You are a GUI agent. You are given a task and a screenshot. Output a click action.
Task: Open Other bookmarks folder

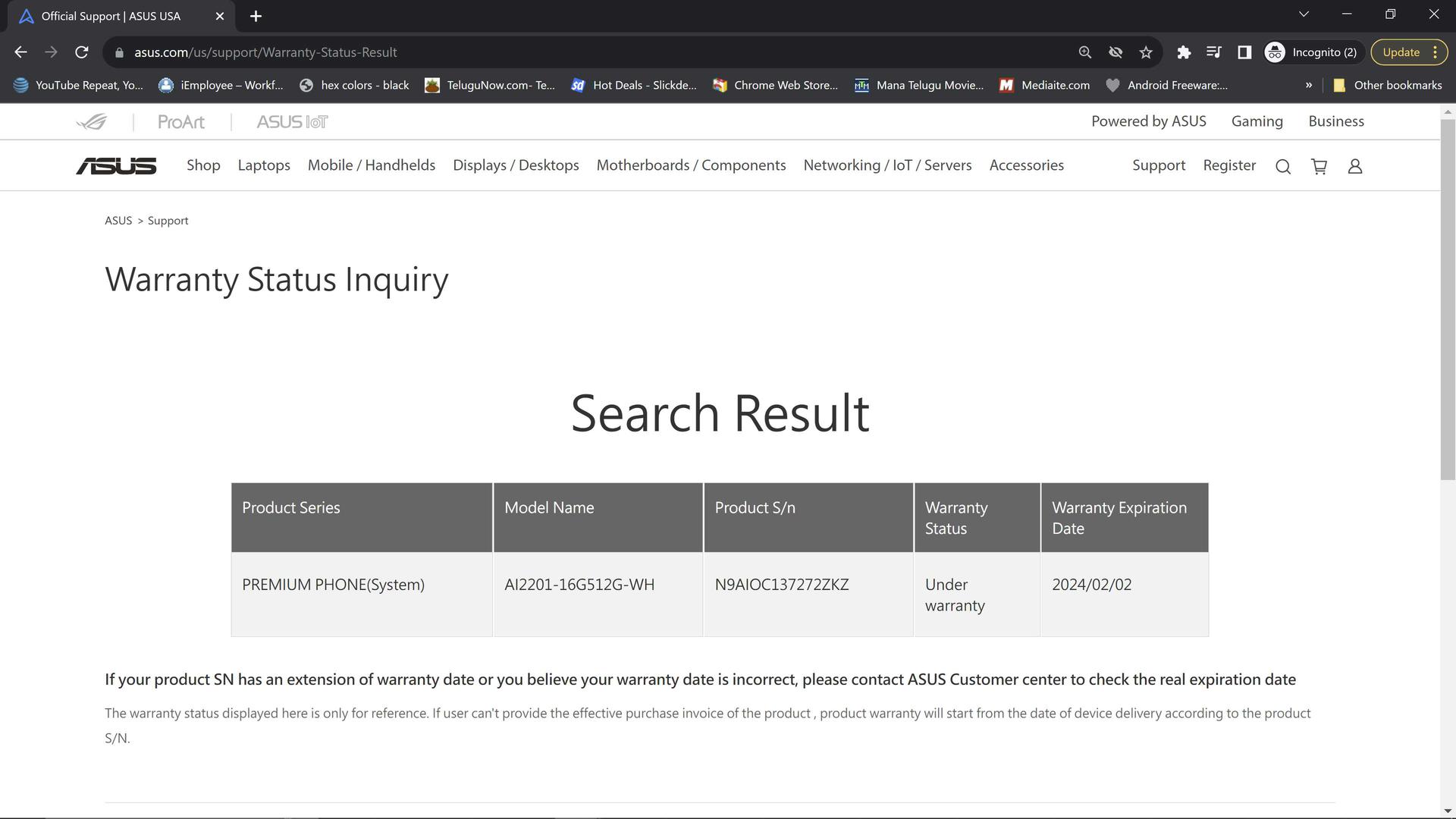click(x=1388, y=85)
